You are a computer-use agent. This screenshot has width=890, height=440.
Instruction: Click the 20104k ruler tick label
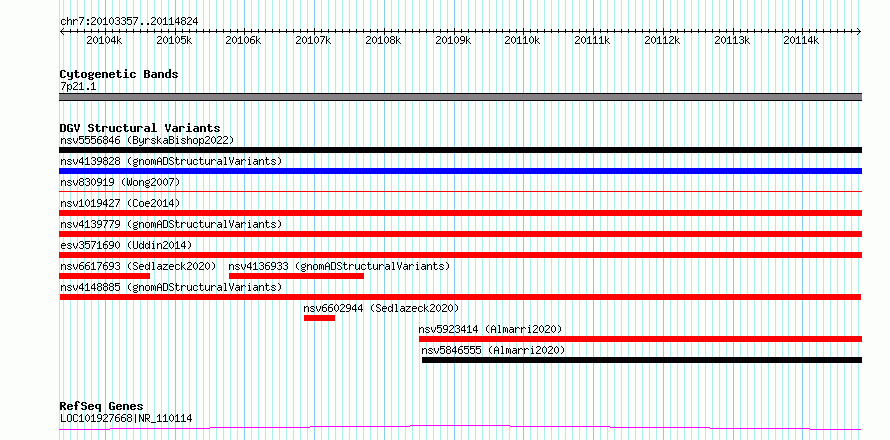(x=104, y=40)
